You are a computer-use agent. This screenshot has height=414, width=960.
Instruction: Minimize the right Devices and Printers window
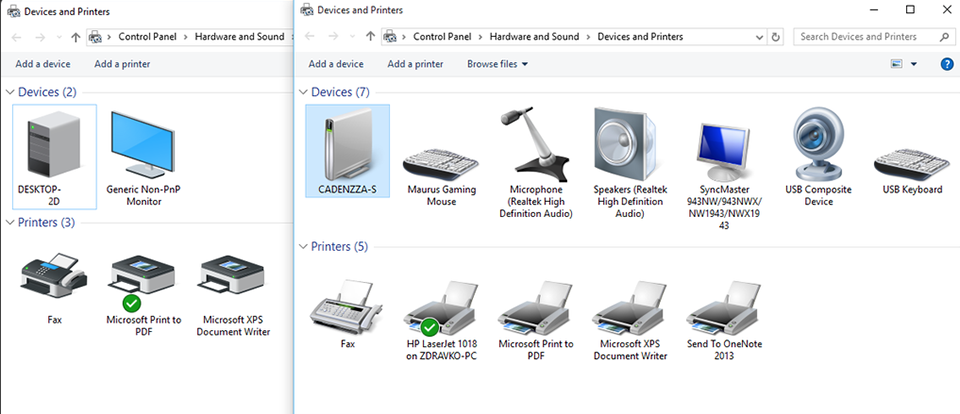tap(872, 9)
